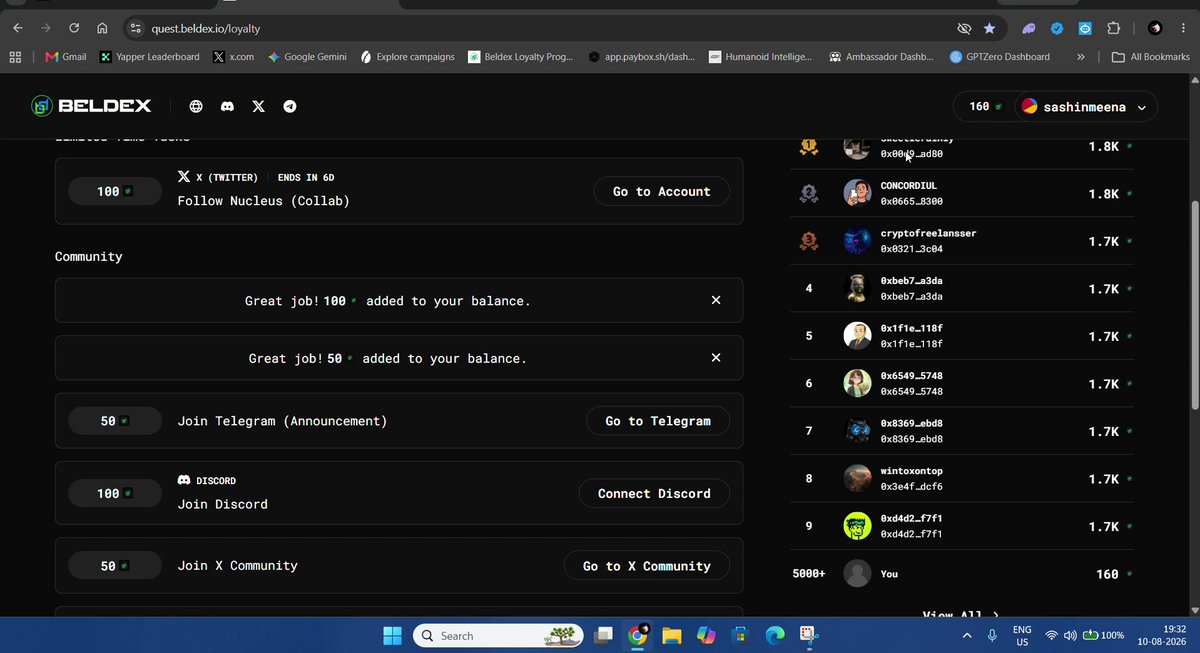This screenshot has height=653, width=1200.
Task: Open Beldex Discord icon in header
Action: click(227, 106)
